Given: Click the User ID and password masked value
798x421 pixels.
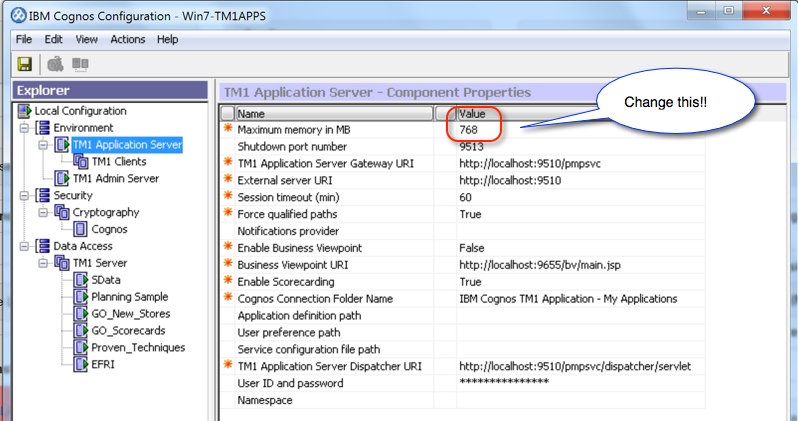Looking at the screenshot, I should coord(504,382).
